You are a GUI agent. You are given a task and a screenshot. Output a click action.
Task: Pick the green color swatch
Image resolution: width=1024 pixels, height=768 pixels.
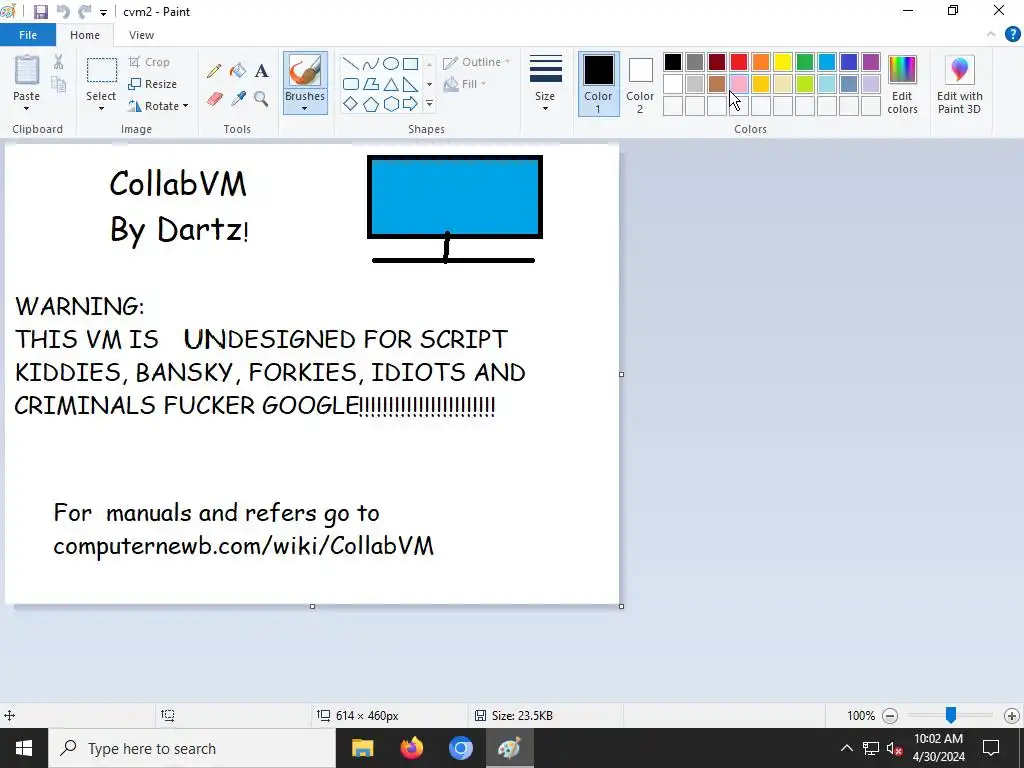[x=805, y=62]
